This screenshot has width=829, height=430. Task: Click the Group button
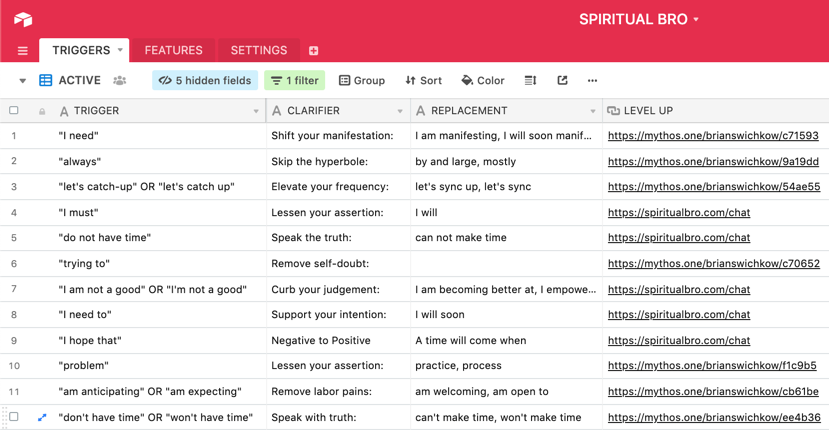pos(362,80)
